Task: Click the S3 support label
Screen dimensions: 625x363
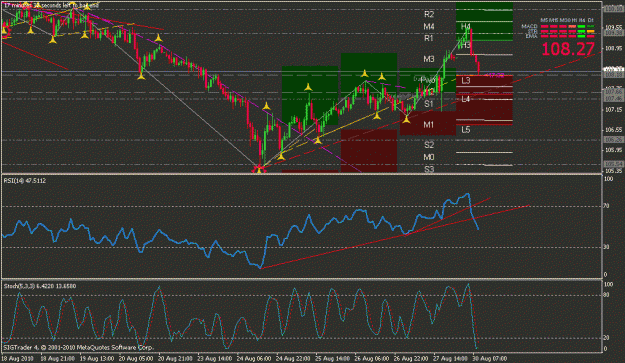Action: pos(429,169)
